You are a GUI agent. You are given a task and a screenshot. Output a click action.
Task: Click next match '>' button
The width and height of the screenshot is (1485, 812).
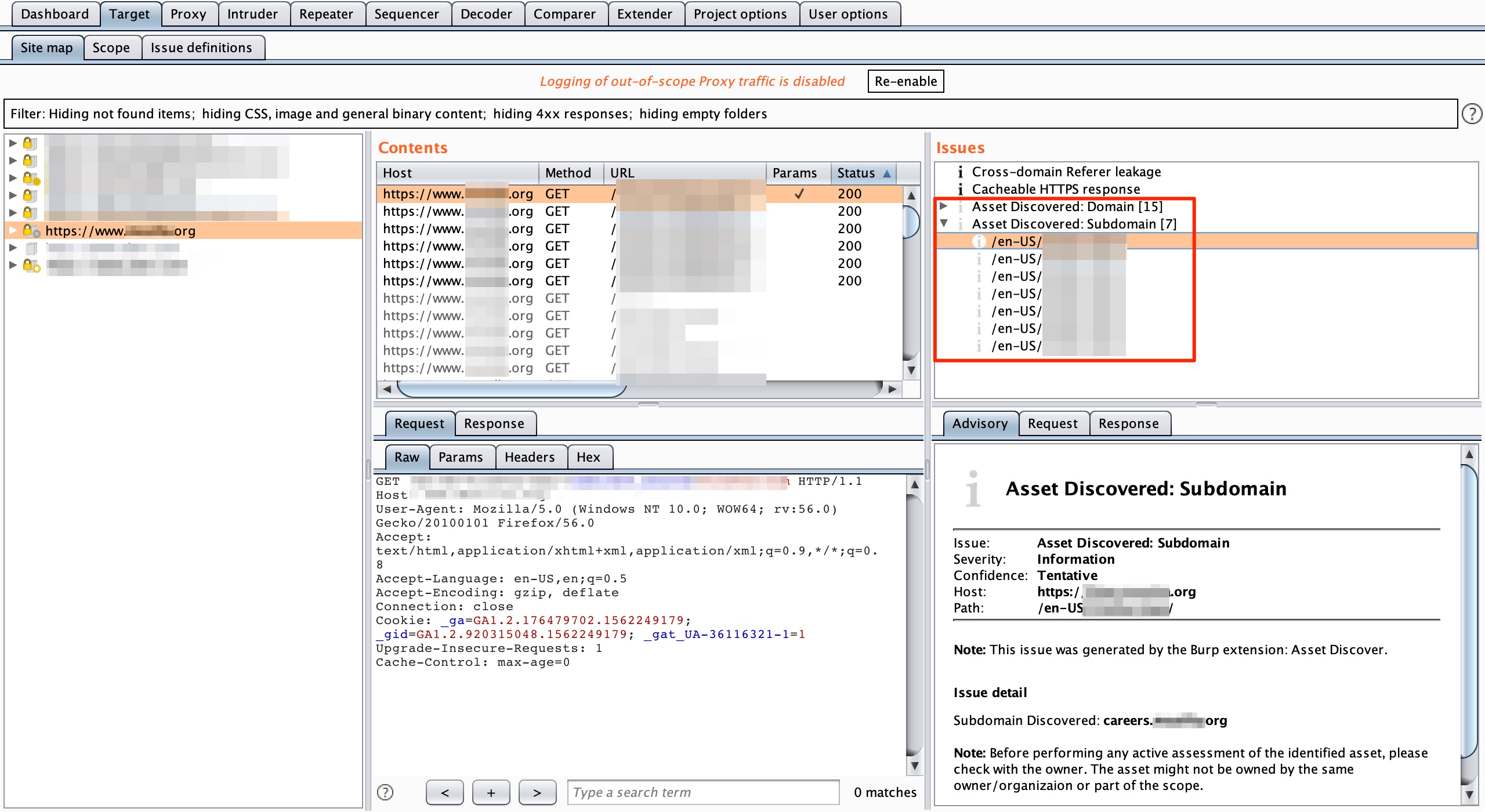point(537,792)
